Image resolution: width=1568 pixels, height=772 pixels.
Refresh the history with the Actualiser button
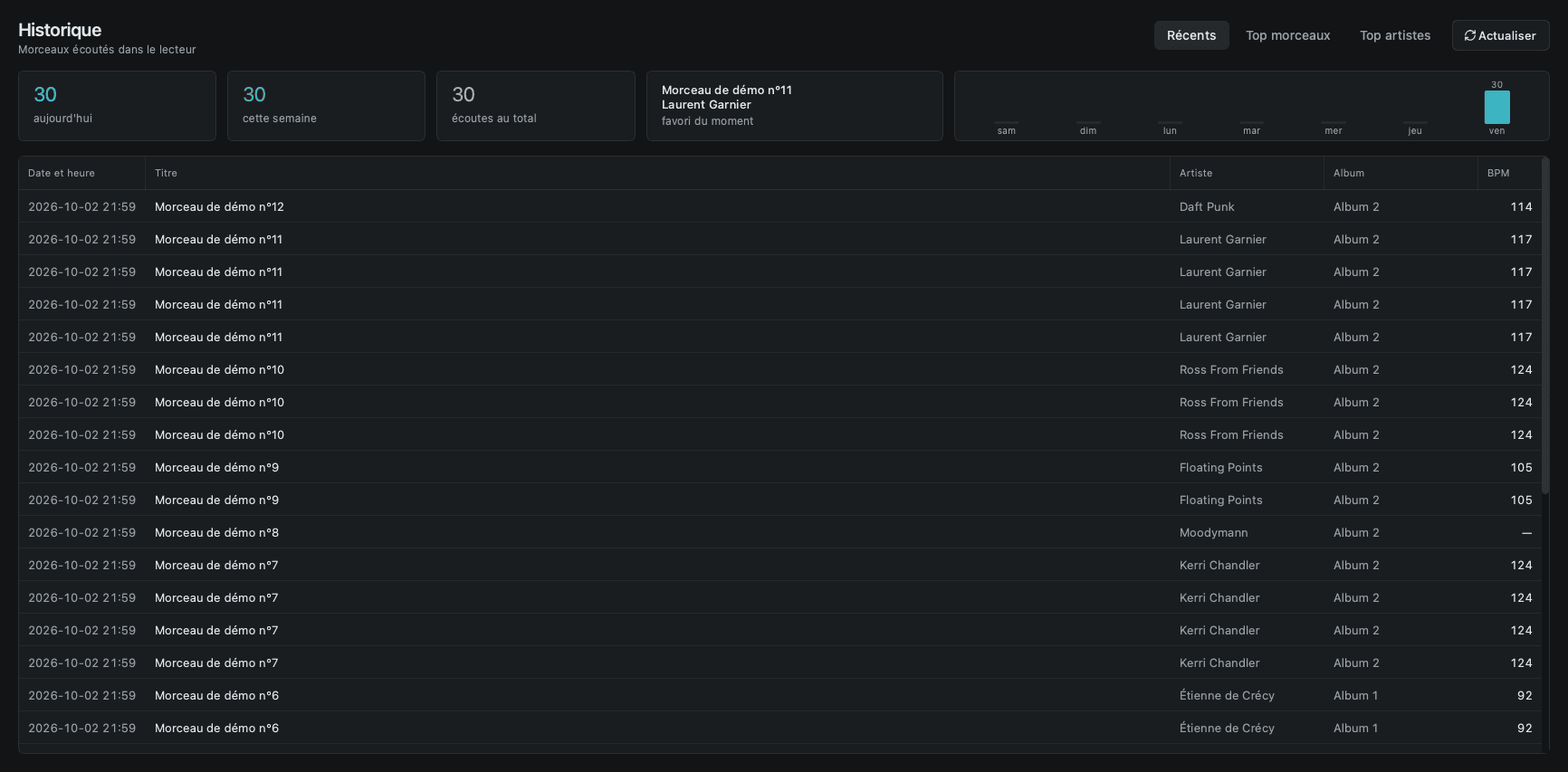click(x=1500, y=35)
